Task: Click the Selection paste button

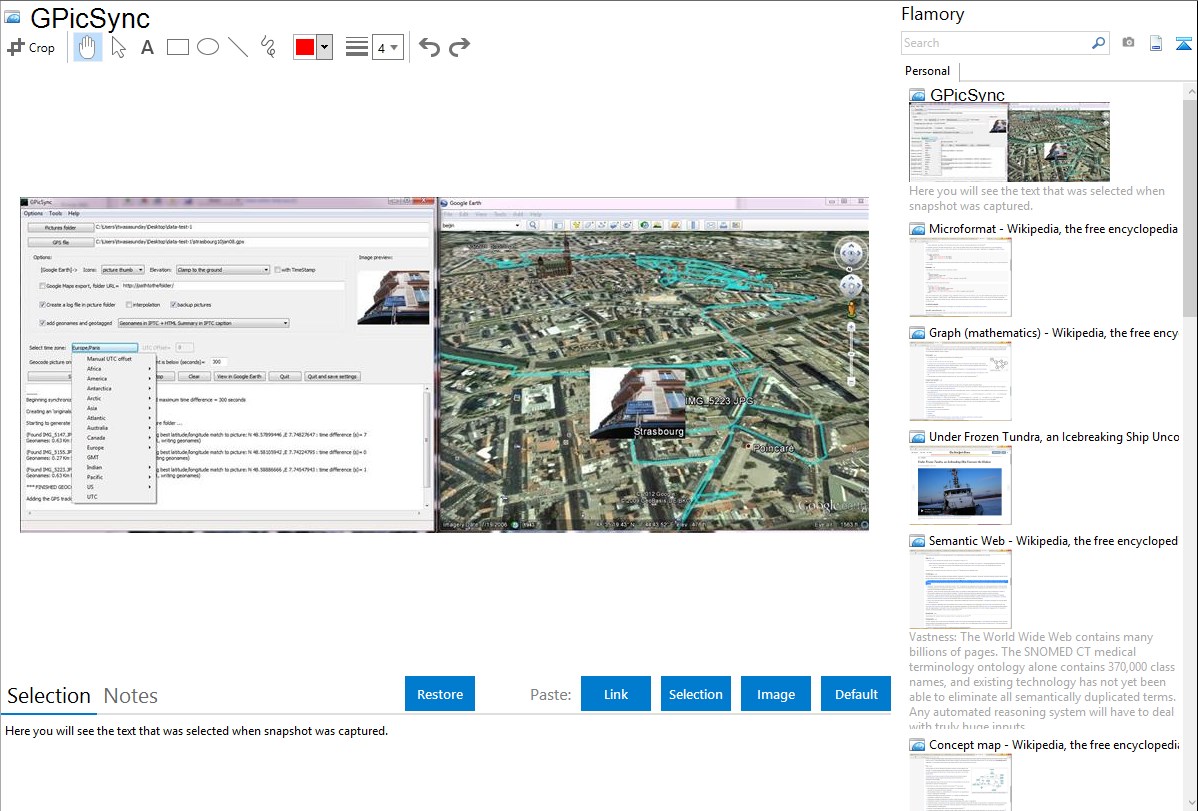Action: (695, 694)
